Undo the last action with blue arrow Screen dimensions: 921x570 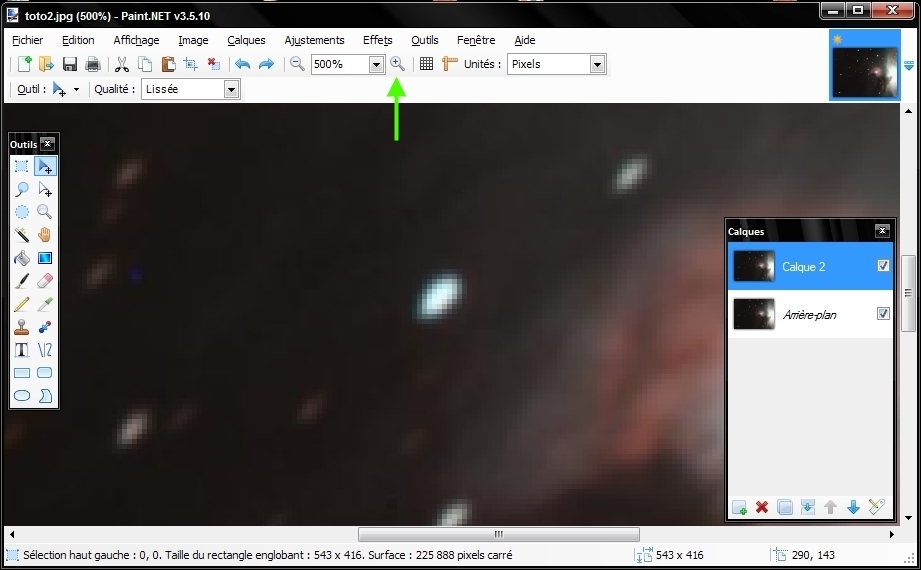coord(243,64)
